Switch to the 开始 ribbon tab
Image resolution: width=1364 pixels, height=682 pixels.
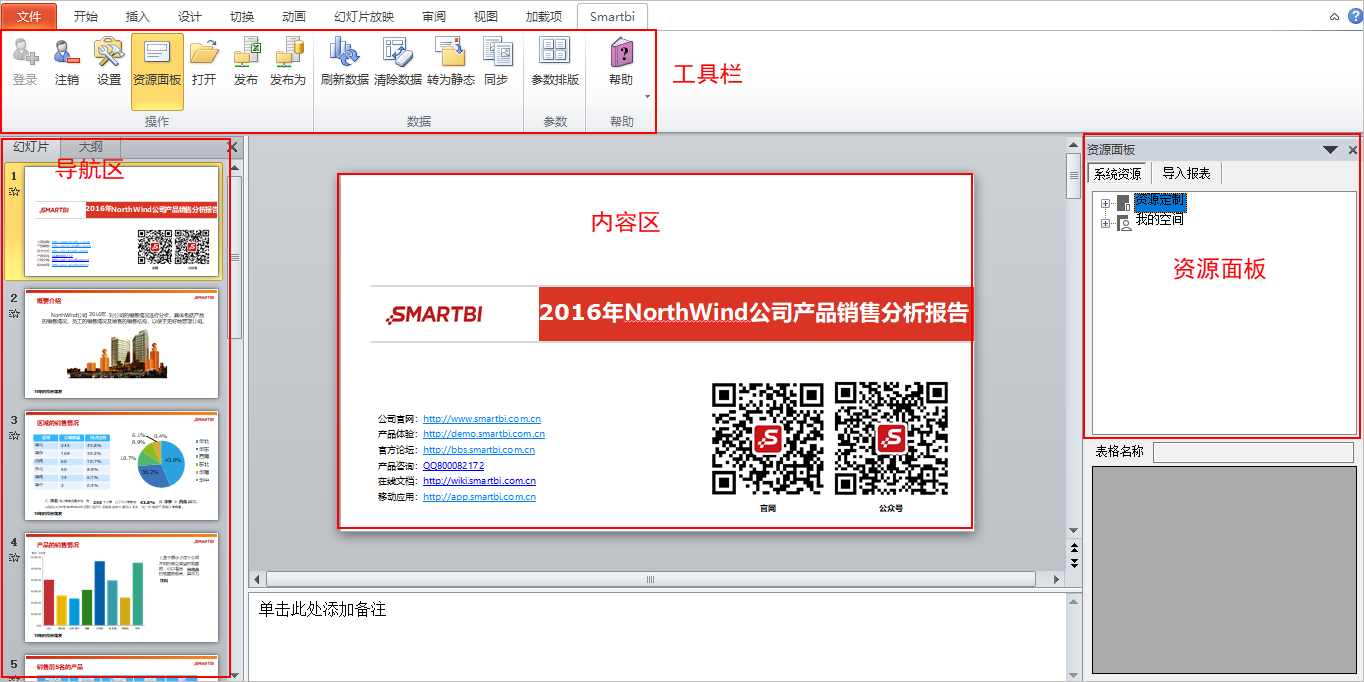pos(86,17)
